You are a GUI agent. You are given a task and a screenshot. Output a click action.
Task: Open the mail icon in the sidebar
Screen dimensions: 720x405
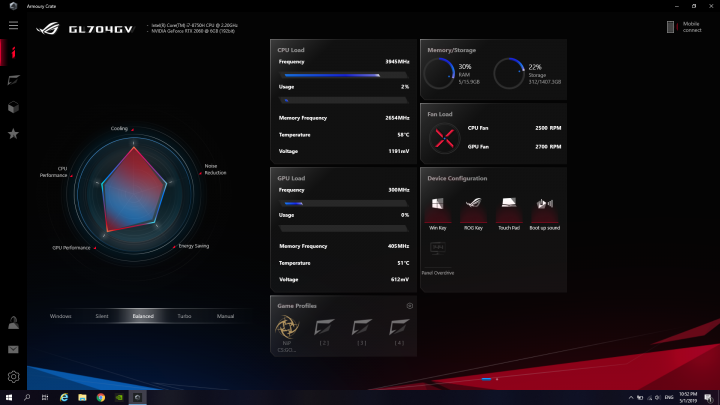[x=13, y=349]
